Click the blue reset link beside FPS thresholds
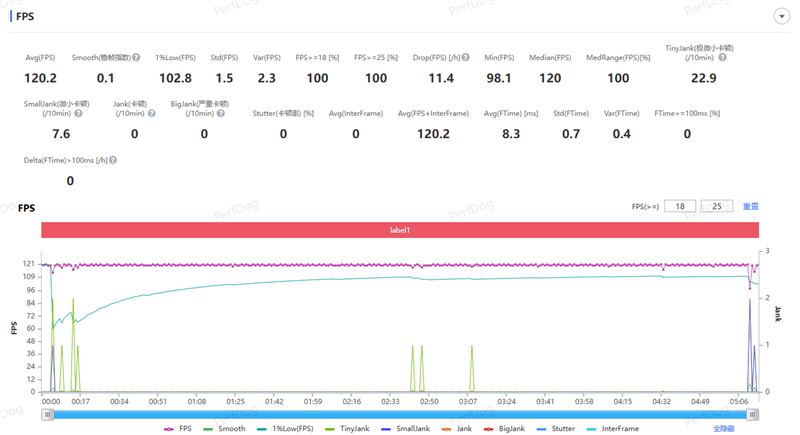 point(750,206)
